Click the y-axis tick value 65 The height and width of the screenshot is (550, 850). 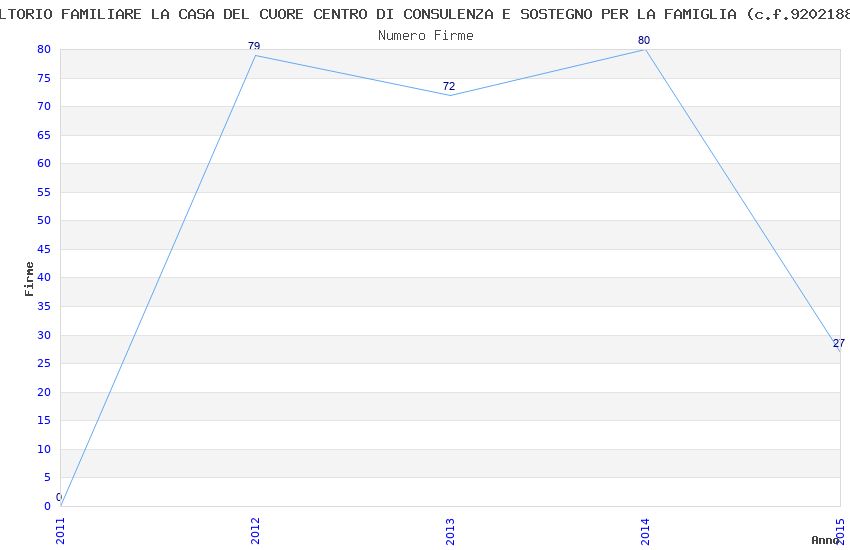tap(44, 135)
